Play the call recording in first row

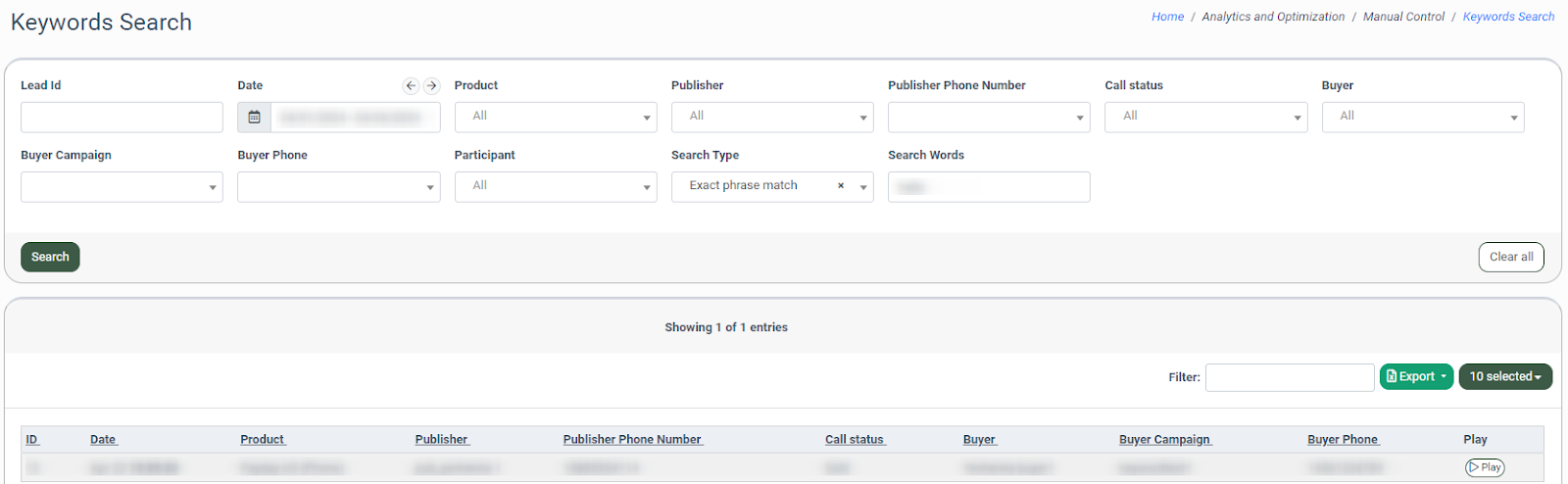(1484, 467)
